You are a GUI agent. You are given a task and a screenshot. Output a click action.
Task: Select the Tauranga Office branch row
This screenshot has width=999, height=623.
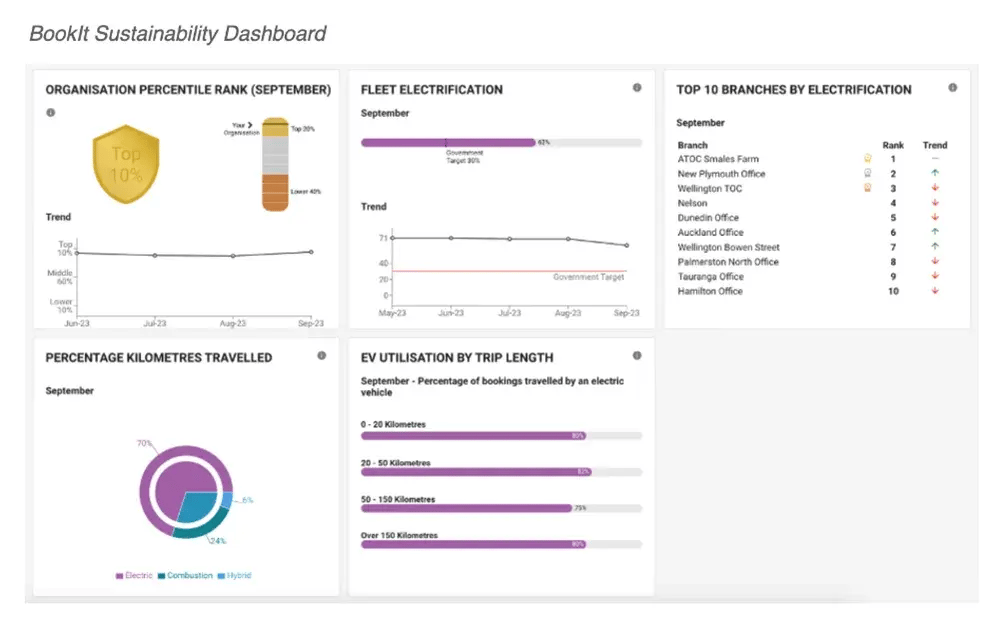(x=812, y=276)
